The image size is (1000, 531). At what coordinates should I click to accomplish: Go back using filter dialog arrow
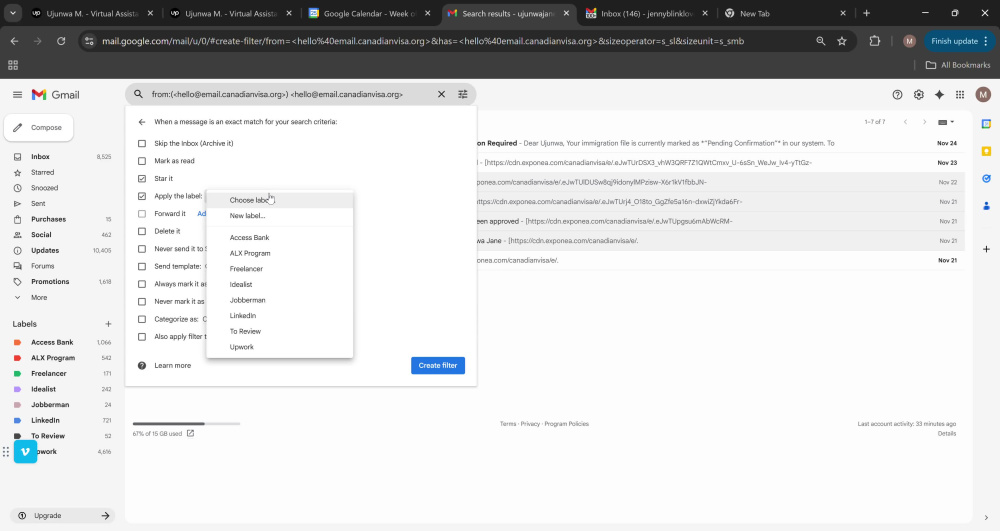pos(142,122)
